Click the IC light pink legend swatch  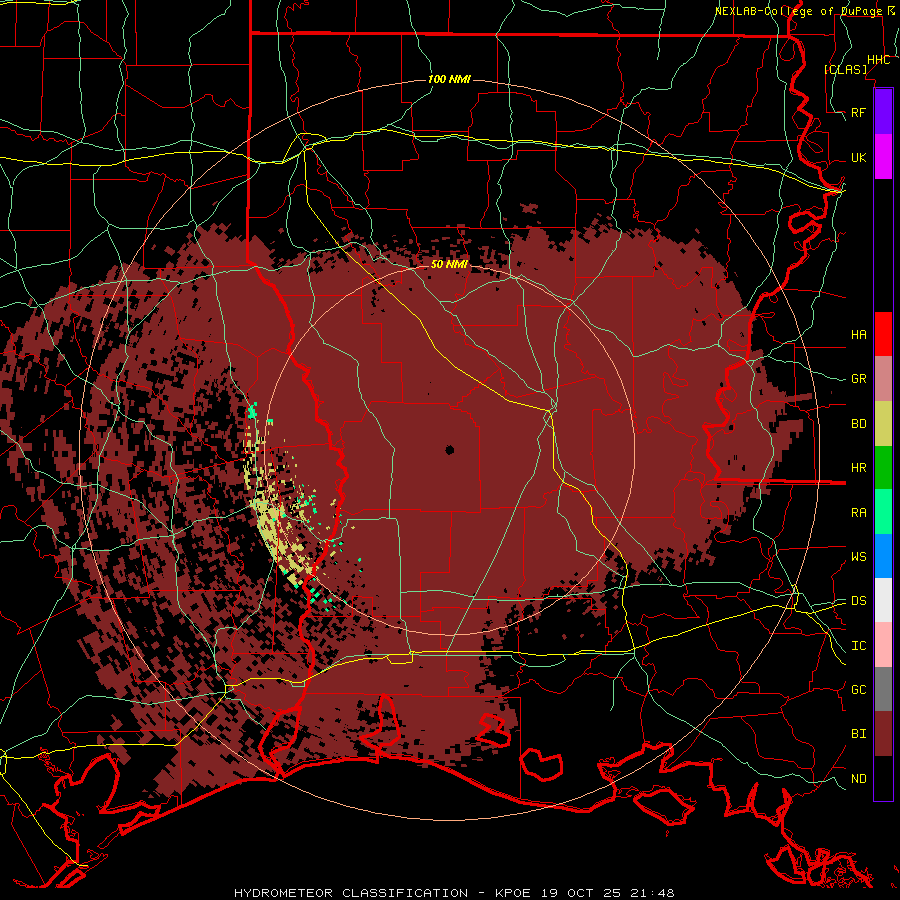click(x=883, y=645)
